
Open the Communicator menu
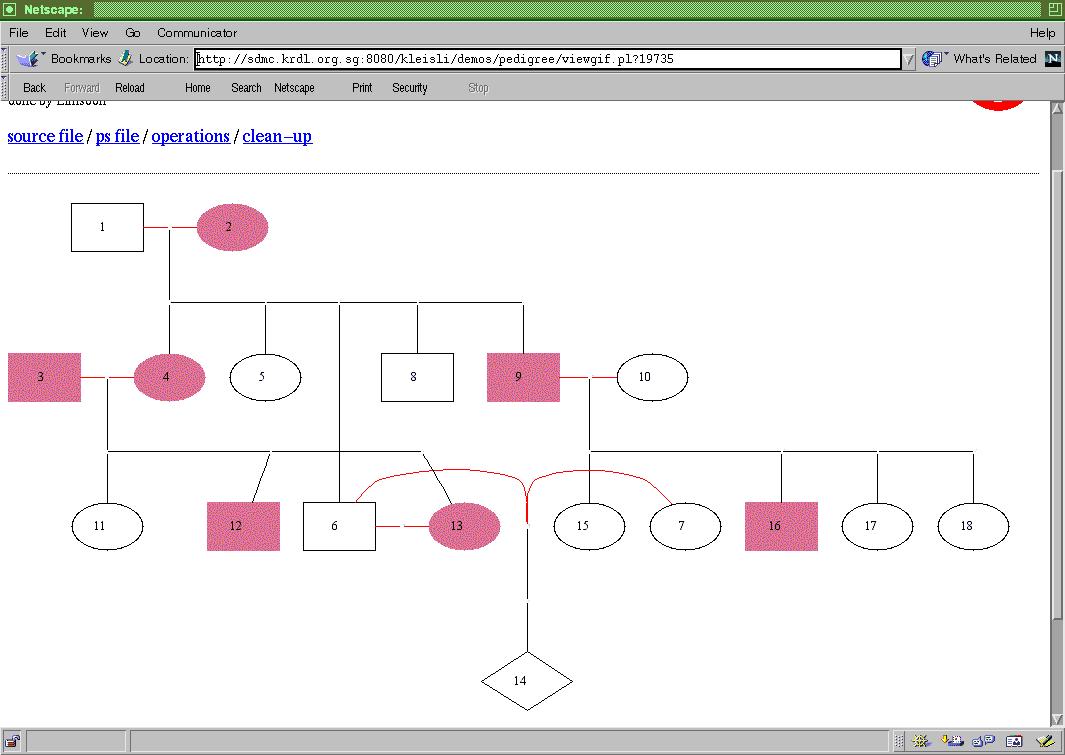click(x=197, y=33)
